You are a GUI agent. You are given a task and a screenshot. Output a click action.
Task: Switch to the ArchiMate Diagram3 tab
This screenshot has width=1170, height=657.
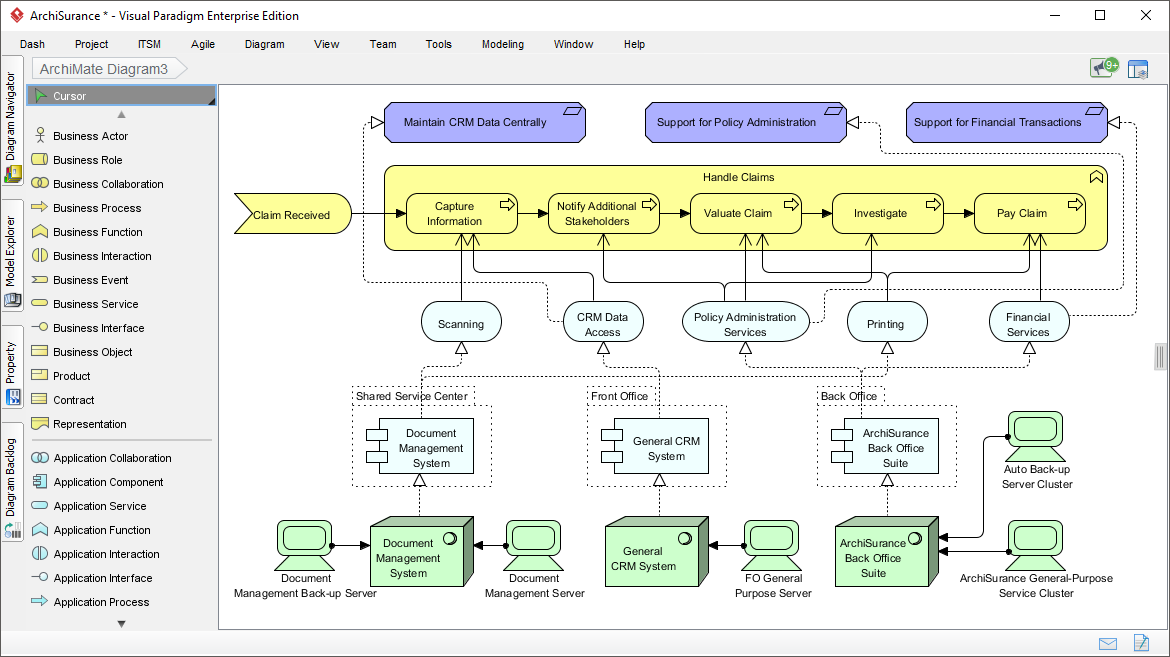point(103,70)
